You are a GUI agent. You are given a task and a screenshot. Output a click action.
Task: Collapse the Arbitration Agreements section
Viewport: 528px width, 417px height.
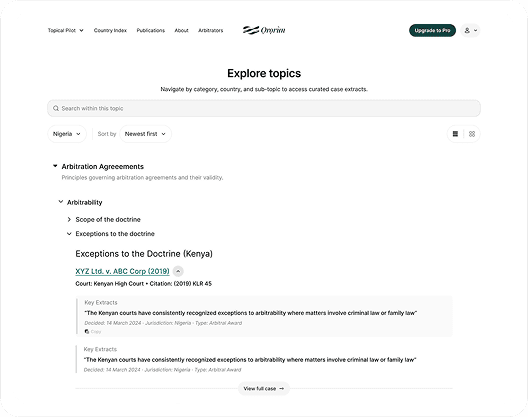55,166
